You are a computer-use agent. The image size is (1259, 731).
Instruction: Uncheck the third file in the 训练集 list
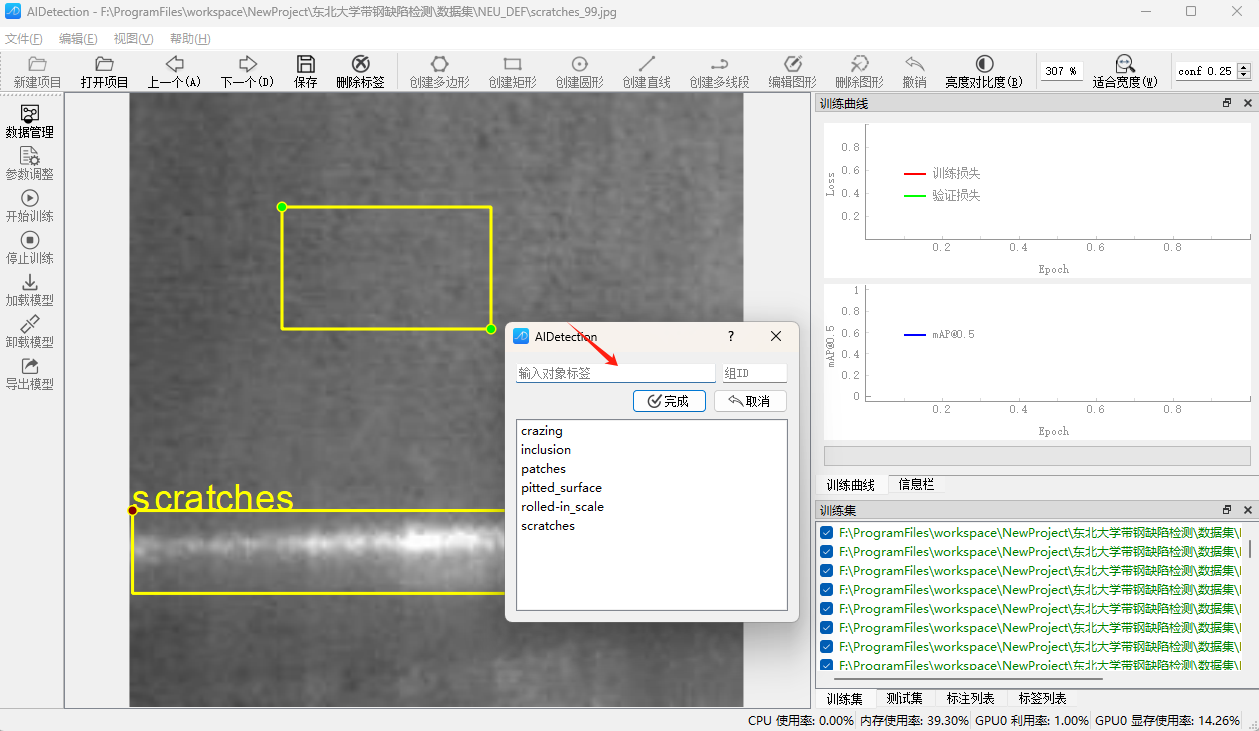[827, 571]
